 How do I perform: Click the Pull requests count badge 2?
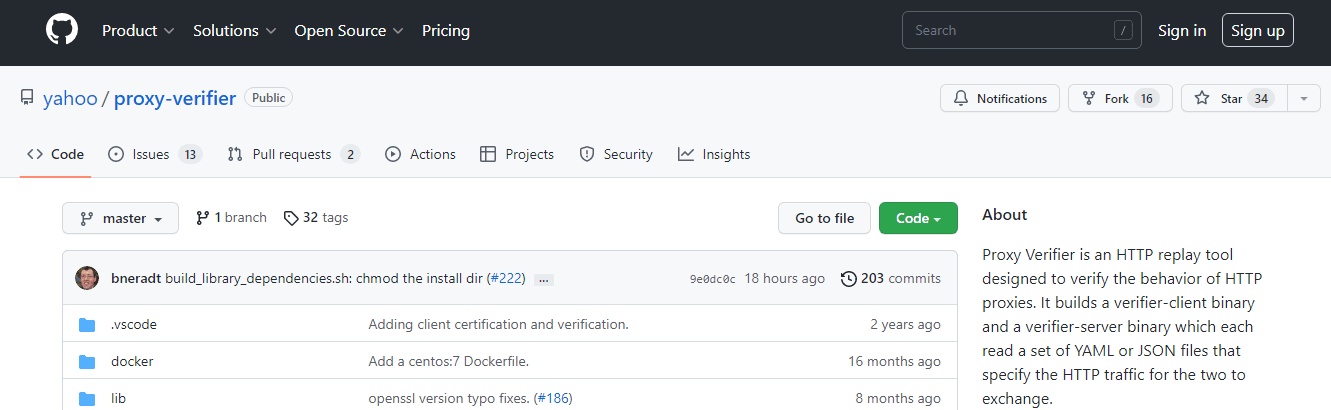(x=350, y=154)
